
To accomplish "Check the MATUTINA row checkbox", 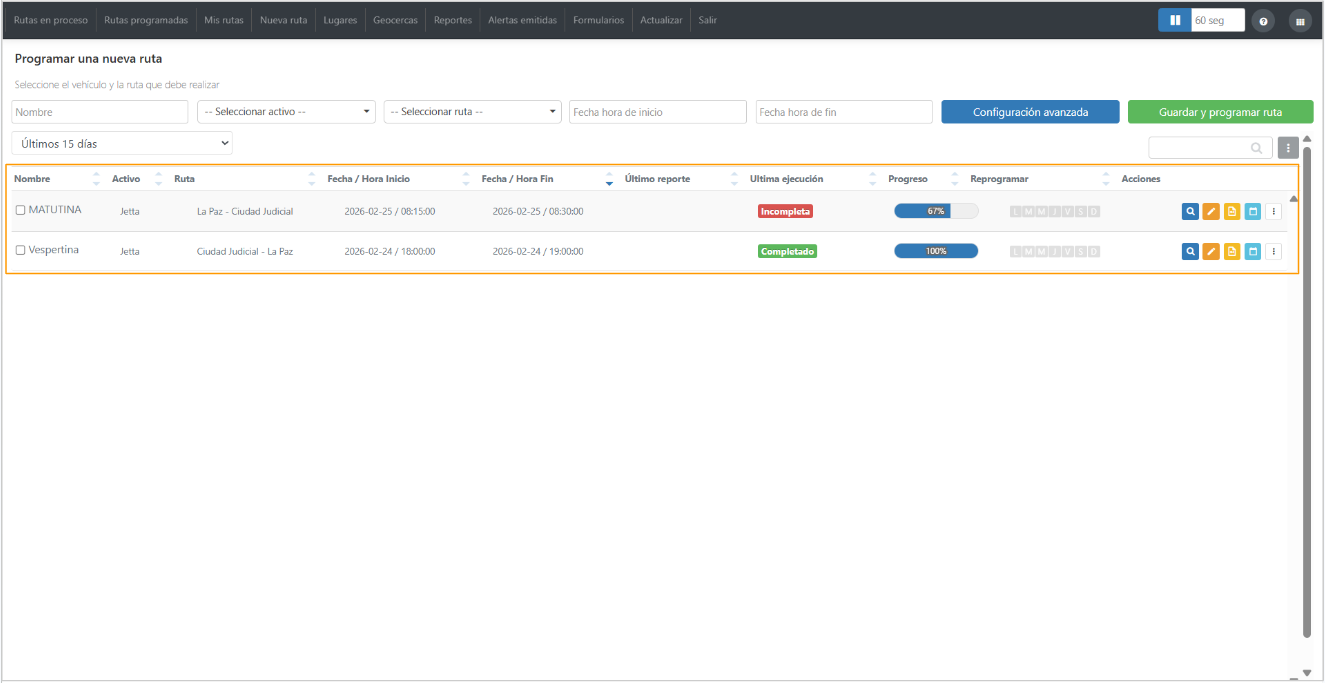I will [20, 210].
